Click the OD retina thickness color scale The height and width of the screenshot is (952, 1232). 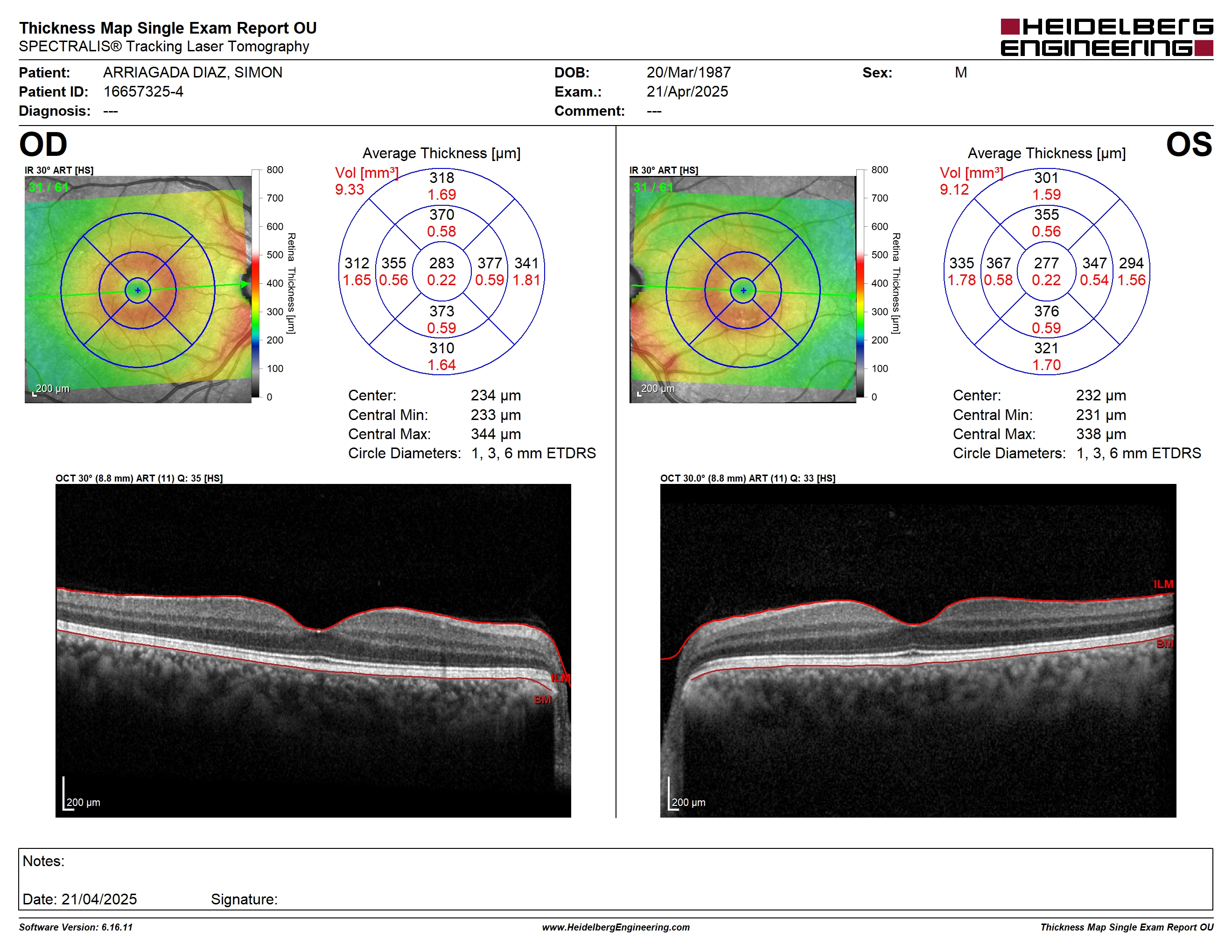click(256, 283)
